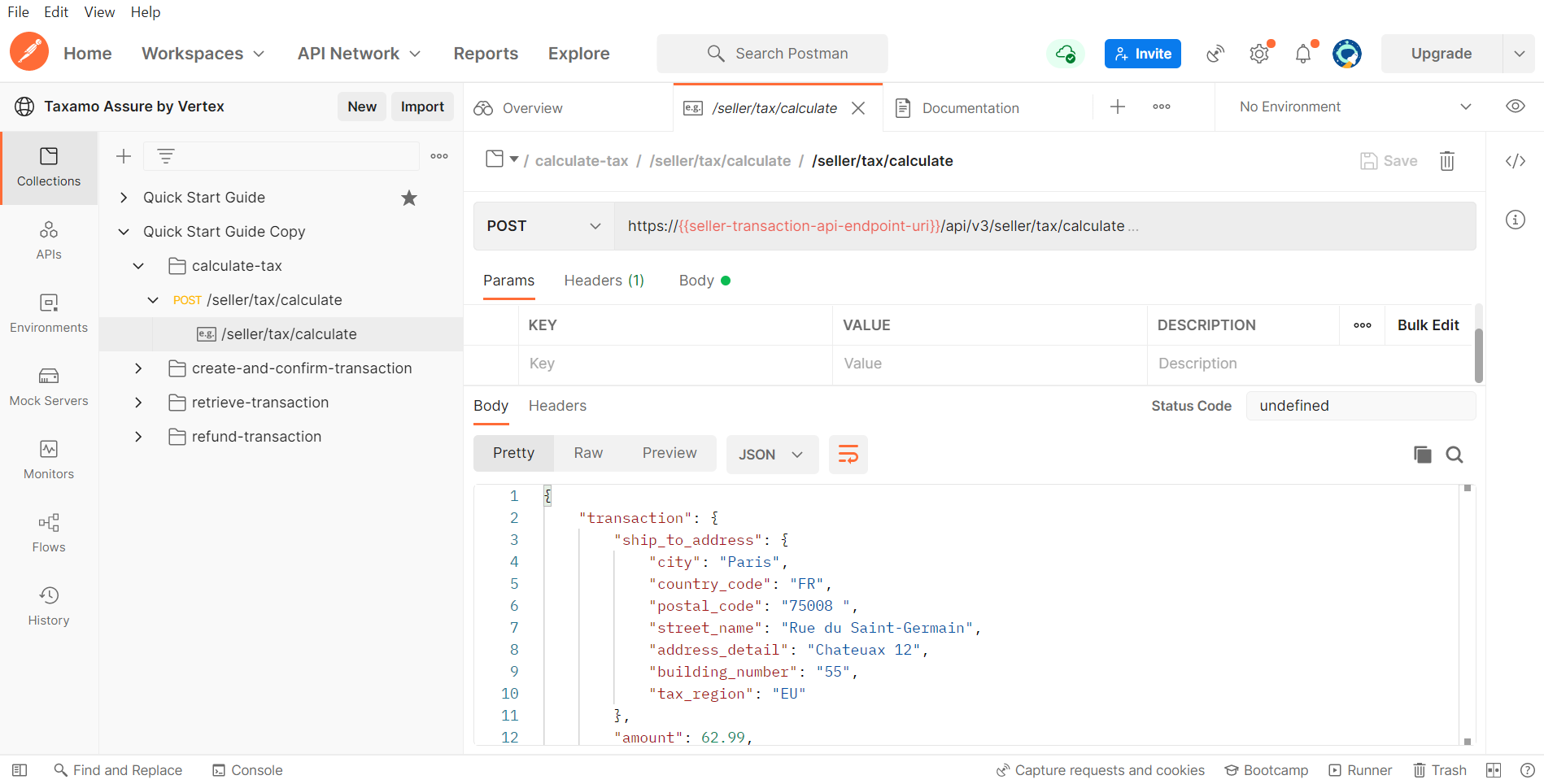Open APIs in the sidebar
Viewport: 1544px width, 784px height.
click(49, 241)
